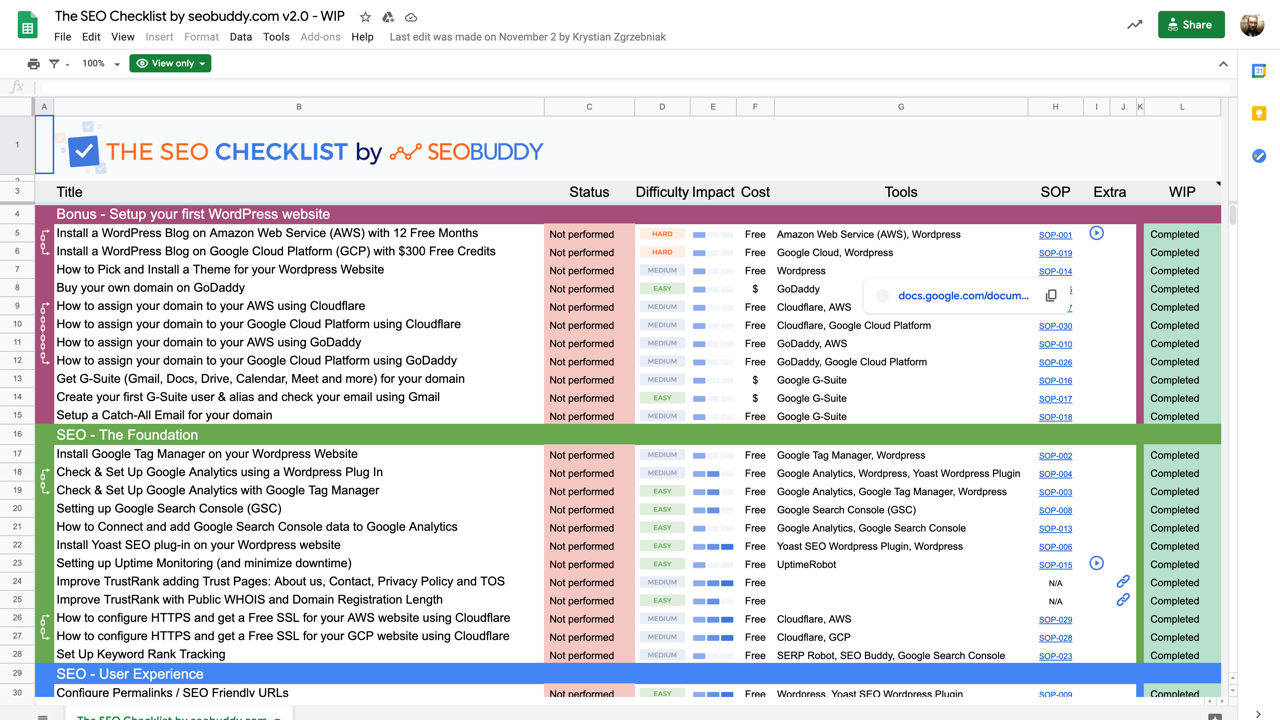Expand the View only mode dropdown
The height and width of the screenshot is (720, 1280).
[169, 63]
